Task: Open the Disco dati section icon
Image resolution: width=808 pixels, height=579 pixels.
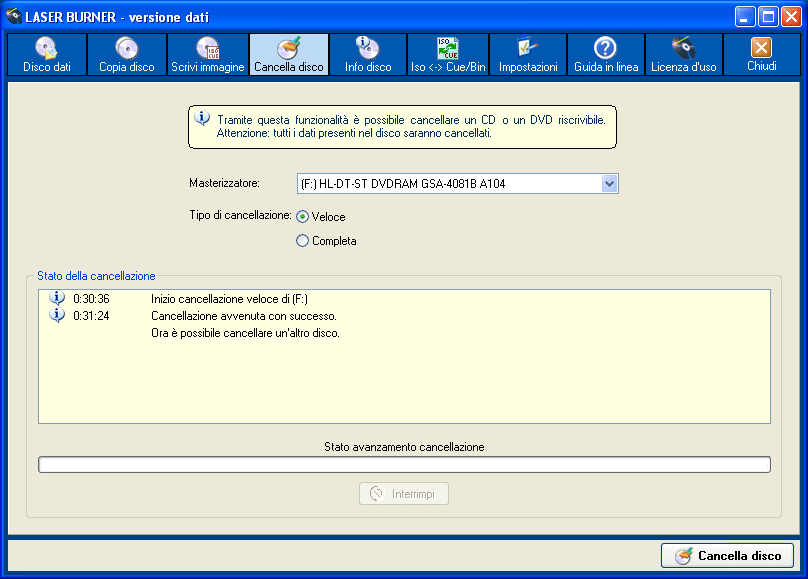Action: [x=47, y=54]
